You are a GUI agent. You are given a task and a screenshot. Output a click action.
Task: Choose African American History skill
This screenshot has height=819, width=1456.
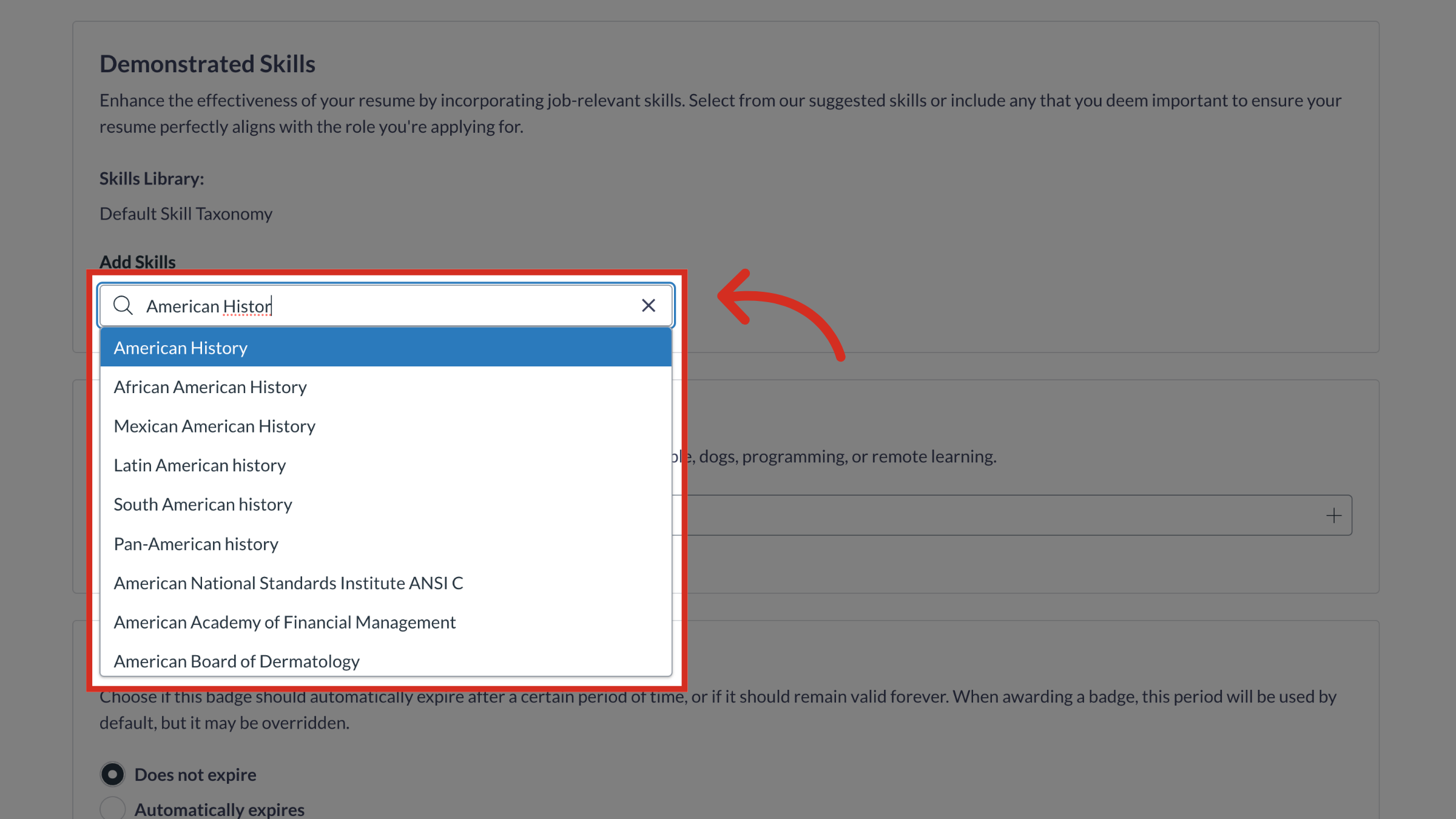210,386
